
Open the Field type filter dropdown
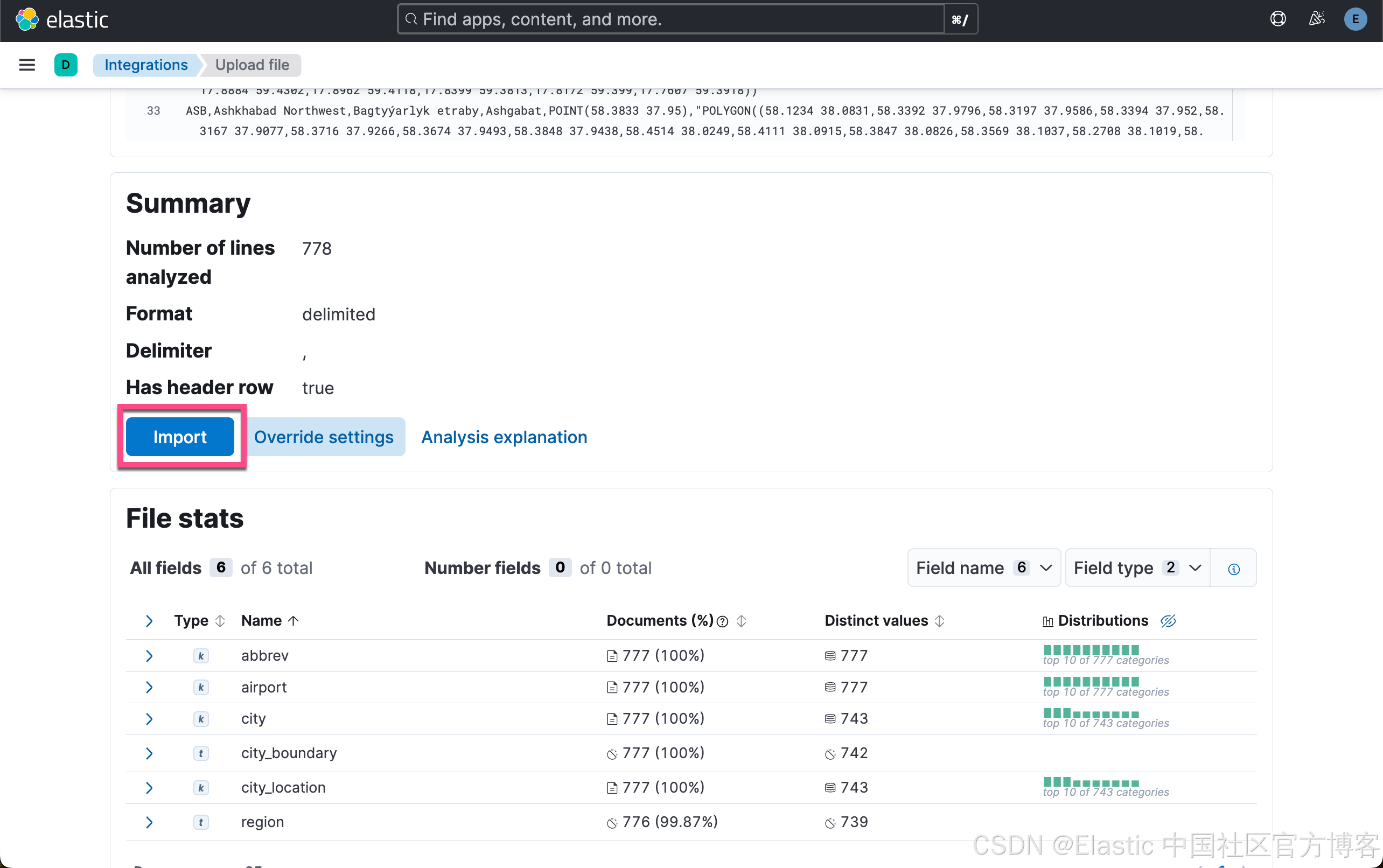[1136, 568]
